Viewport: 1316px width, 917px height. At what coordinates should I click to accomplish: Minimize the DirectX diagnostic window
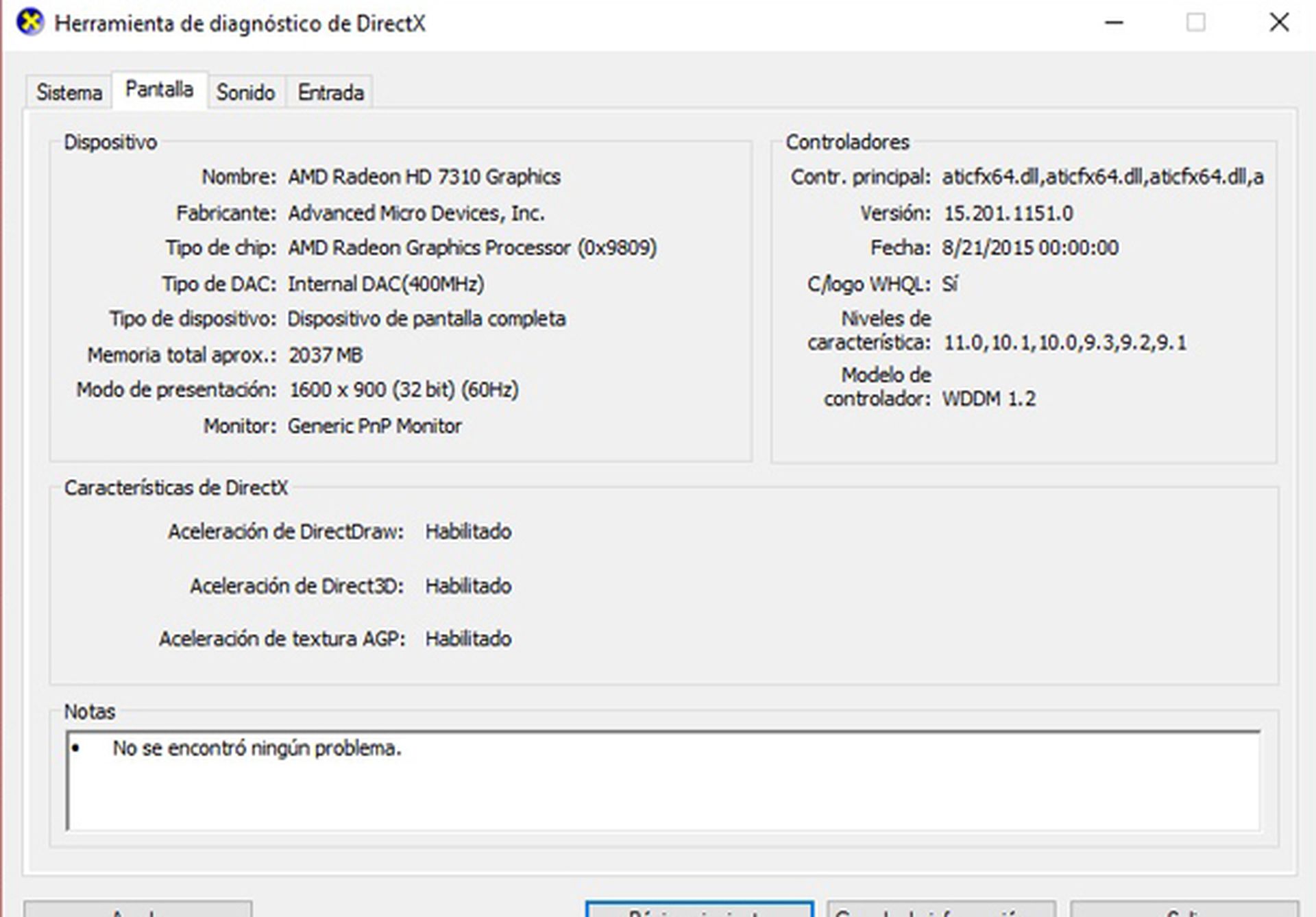coord(1114,23)
